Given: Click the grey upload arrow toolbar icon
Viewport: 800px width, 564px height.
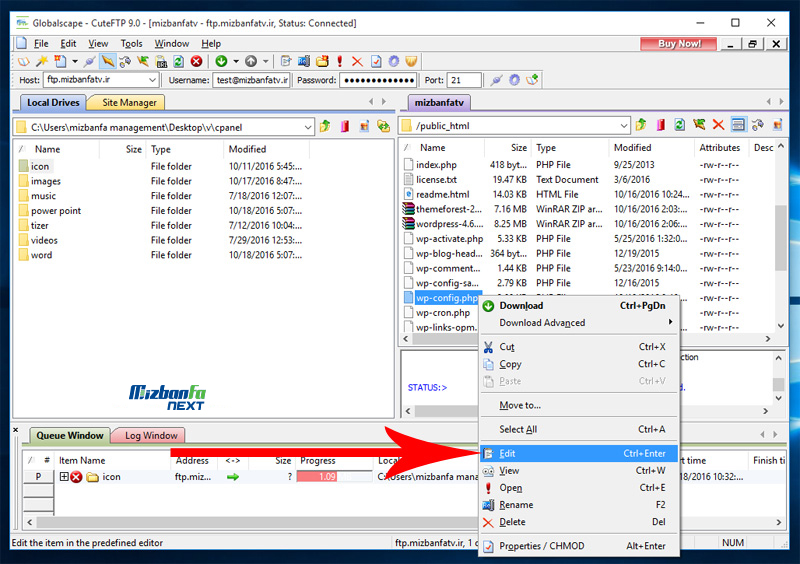Looking at the screenshot, I should [x=251, y=61].
